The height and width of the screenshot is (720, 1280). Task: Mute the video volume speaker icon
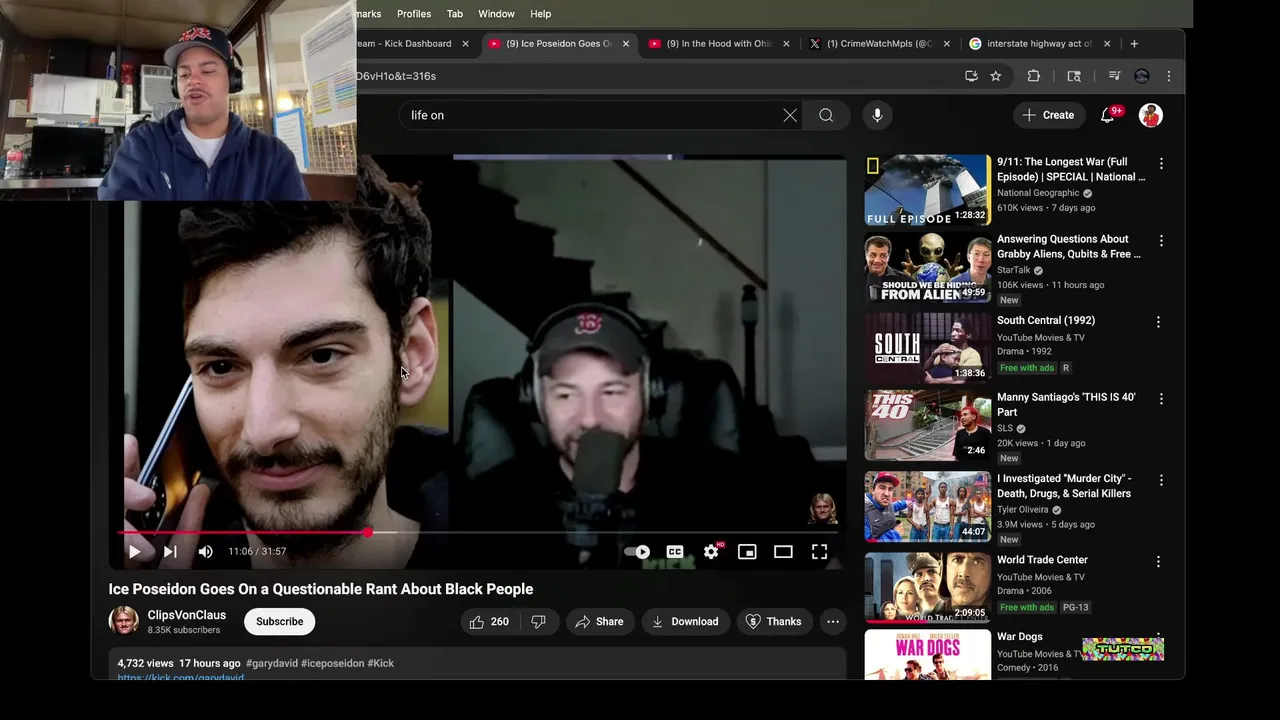pyautogui.click(x=205, y=551)
